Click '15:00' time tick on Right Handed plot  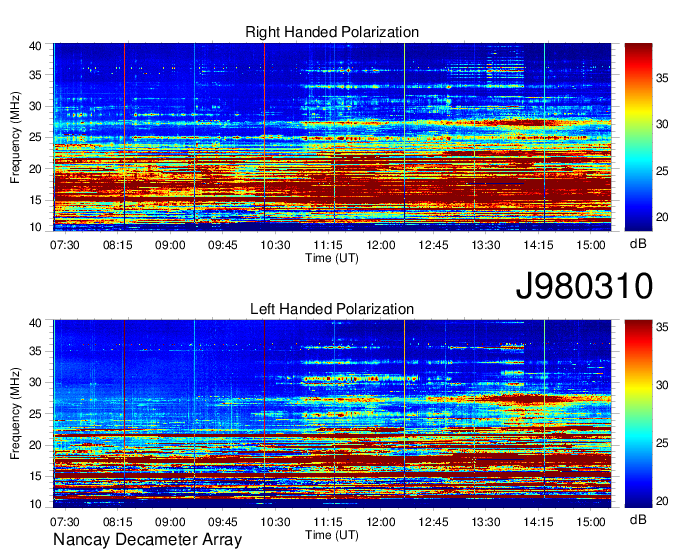tap(591, 245)
